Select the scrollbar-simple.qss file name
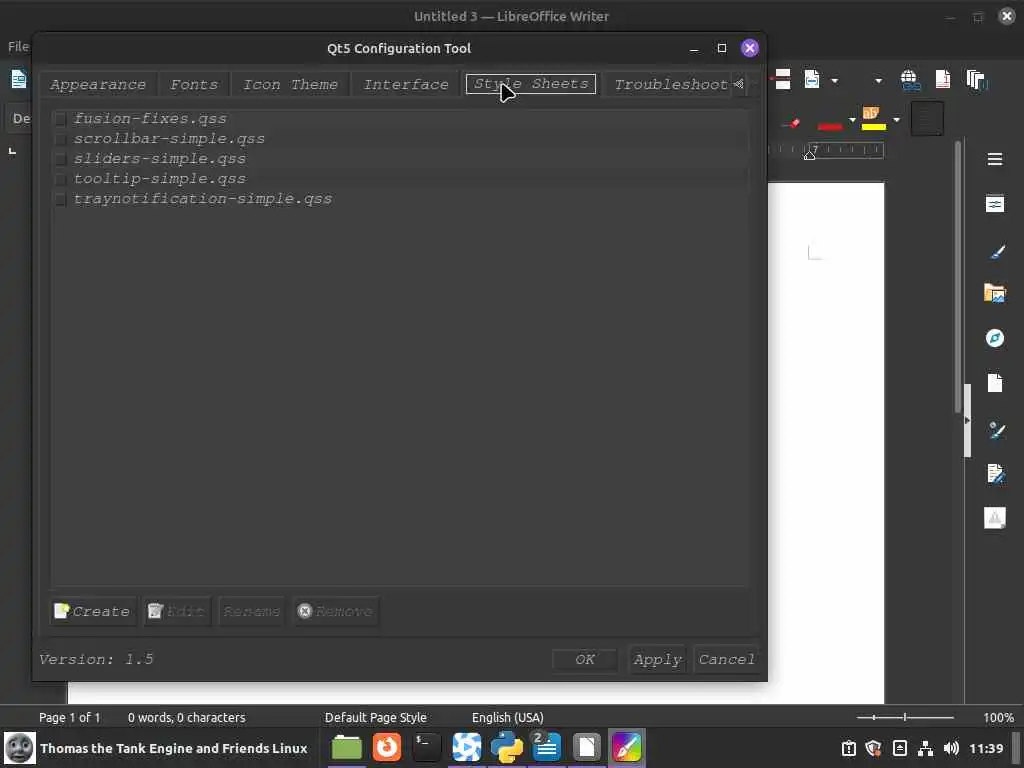This screenshot has width=1024, height=768. coord(169,139)
